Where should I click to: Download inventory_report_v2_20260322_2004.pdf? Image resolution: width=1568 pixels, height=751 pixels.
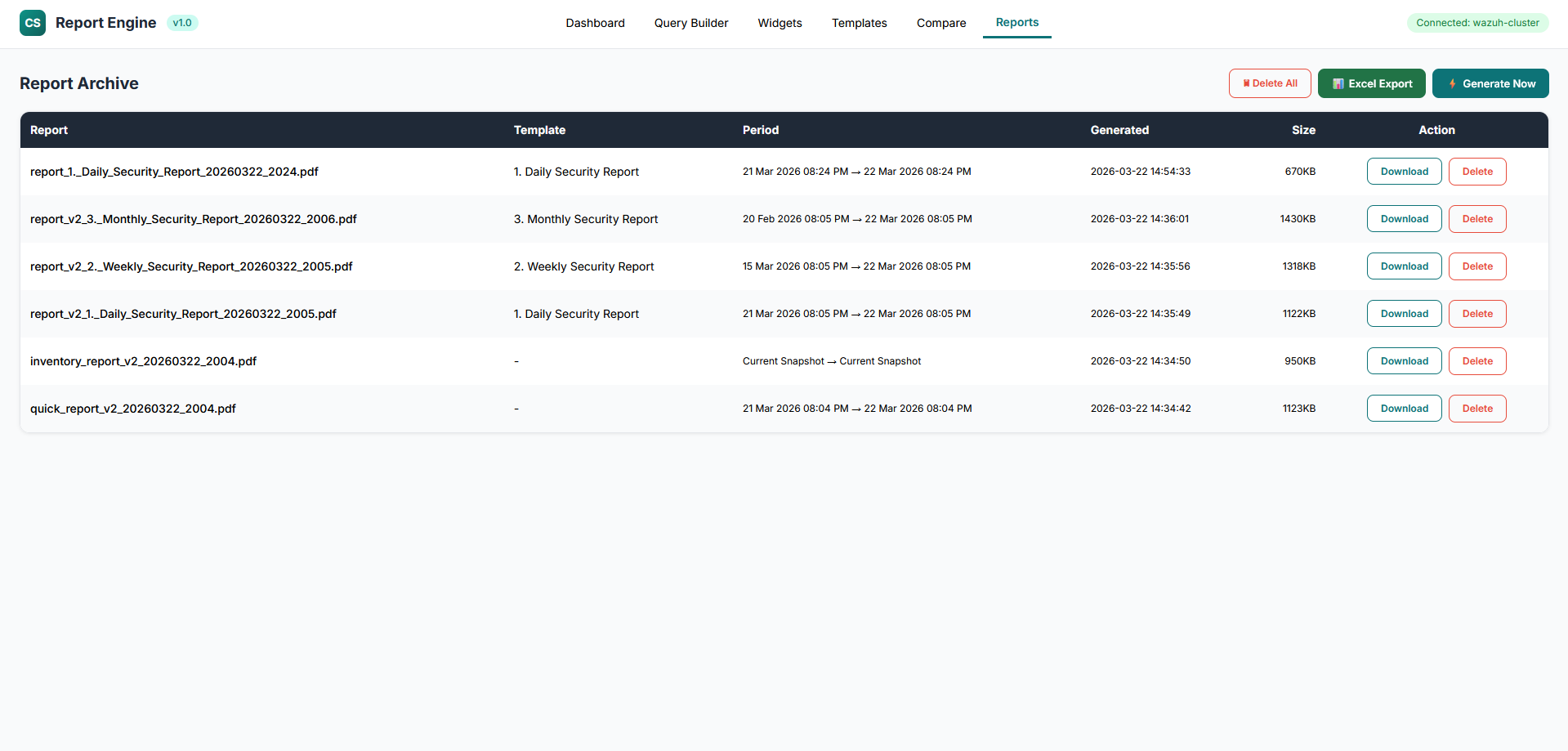tap(1404, 360)
